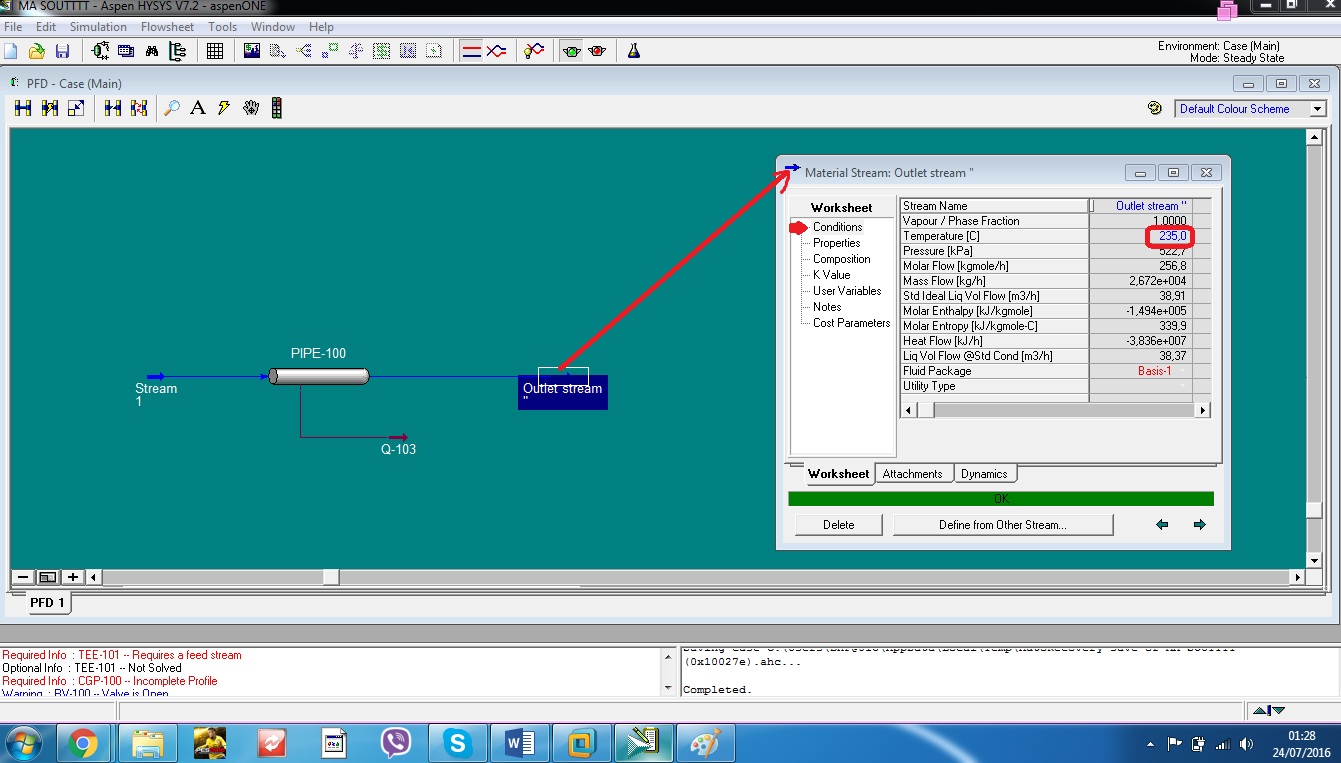Click the Outlet stream label on PFD
This screenshot has width=1341, height=763.
[x=563, y=392]
